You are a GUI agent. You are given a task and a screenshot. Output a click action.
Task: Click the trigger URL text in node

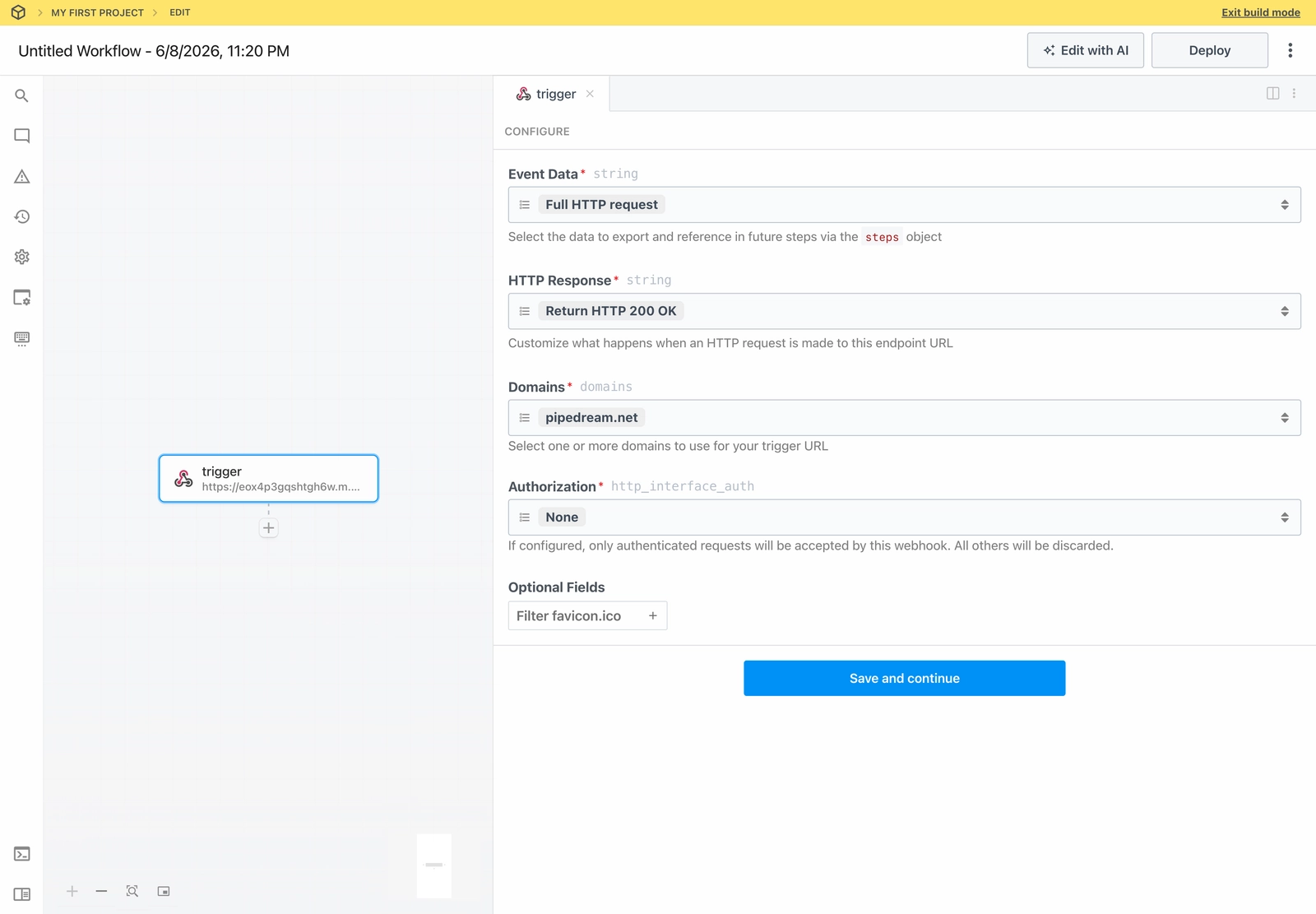tap(280, 487)
